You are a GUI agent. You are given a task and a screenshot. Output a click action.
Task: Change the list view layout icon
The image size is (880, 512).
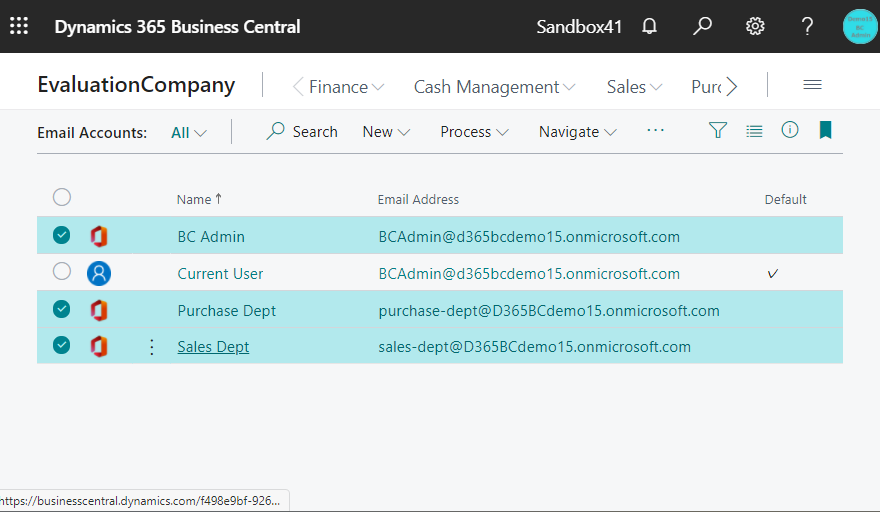(754, 131)
